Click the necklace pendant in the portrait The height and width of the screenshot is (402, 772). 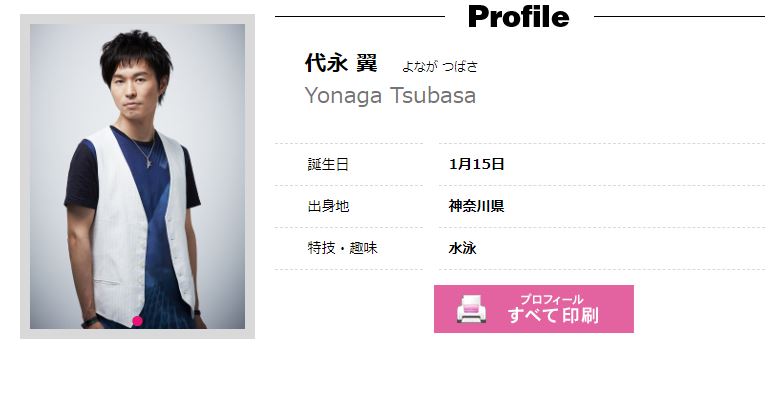pos(149,162)
